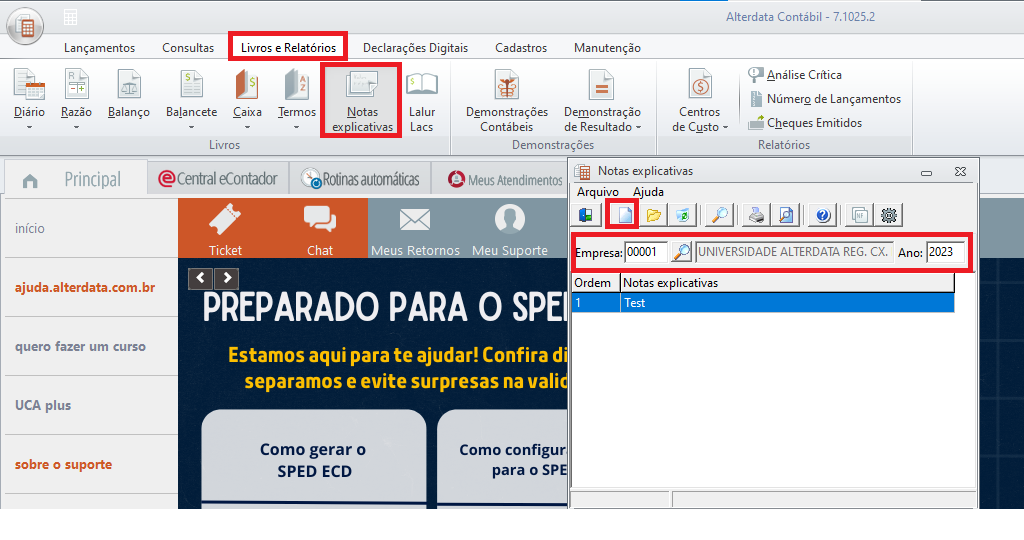Open the Ticket tile
This screenshot has height=540, width=1024.
225,229
